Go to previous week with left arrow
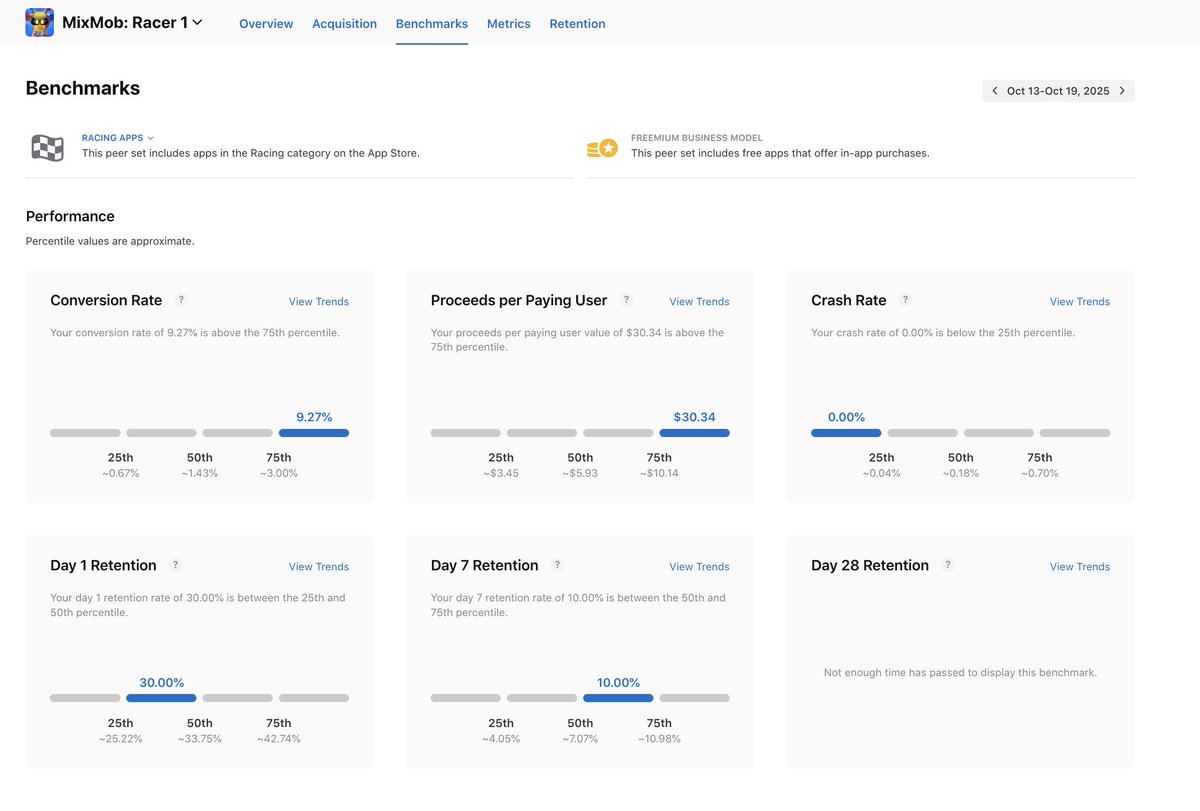The width and height of the screenshot is (1200, 811). (x=994, y=91)
